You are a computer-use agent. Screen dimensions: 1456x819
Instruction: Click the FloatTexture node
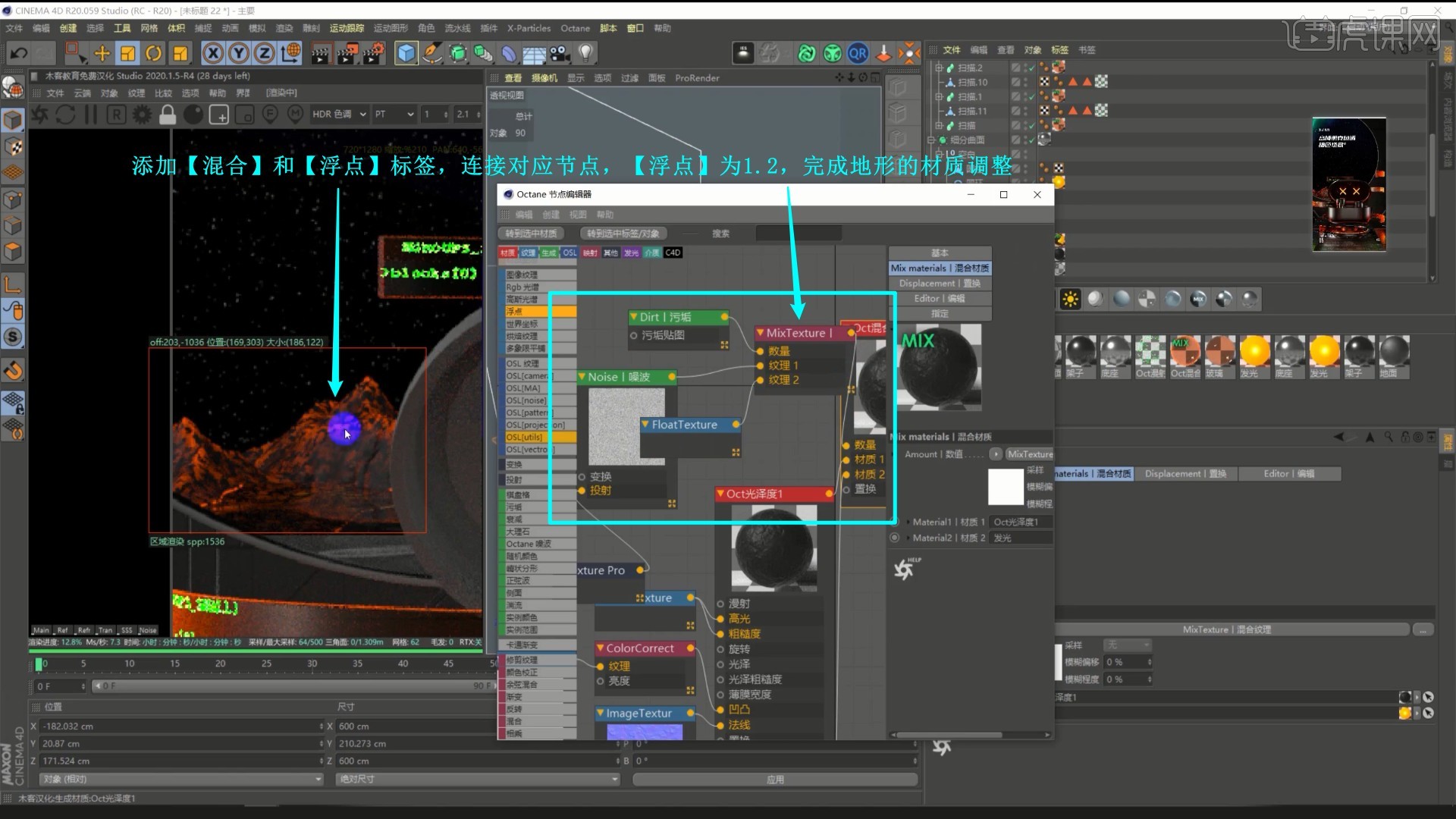click(683, 425)
